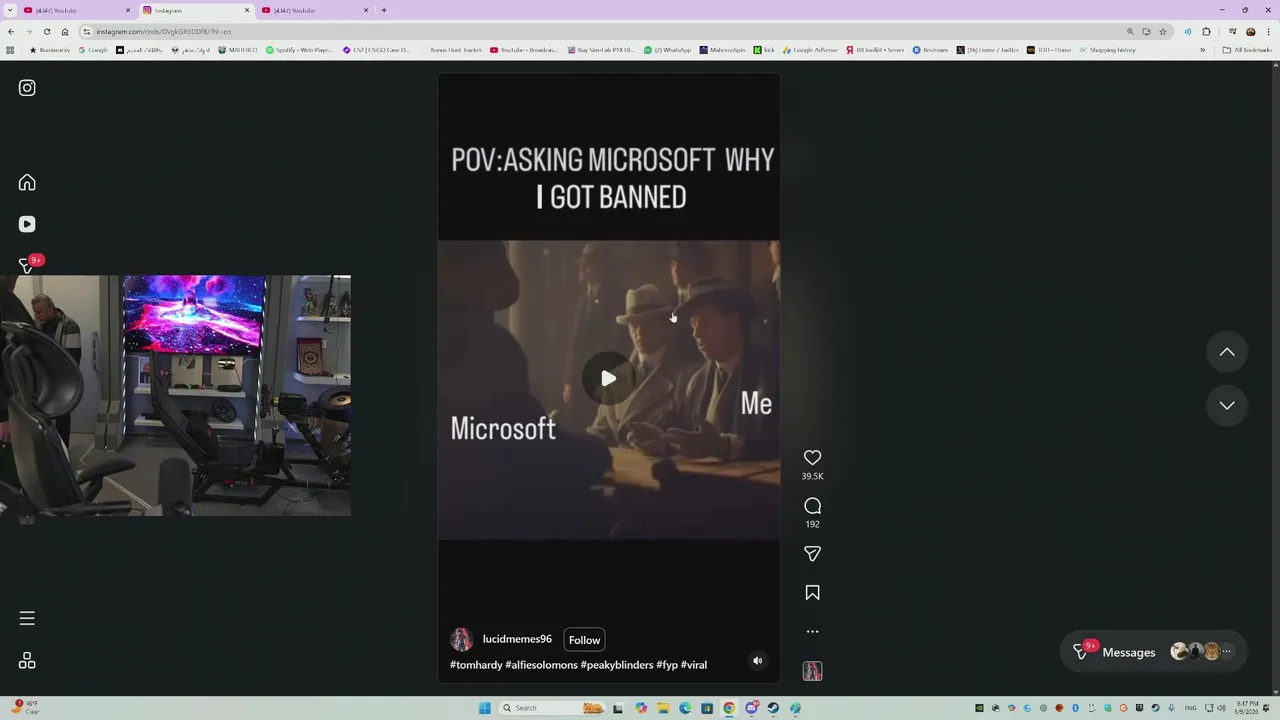
Task: Open All Bookmarks folder
Action: pos(1247,50)
